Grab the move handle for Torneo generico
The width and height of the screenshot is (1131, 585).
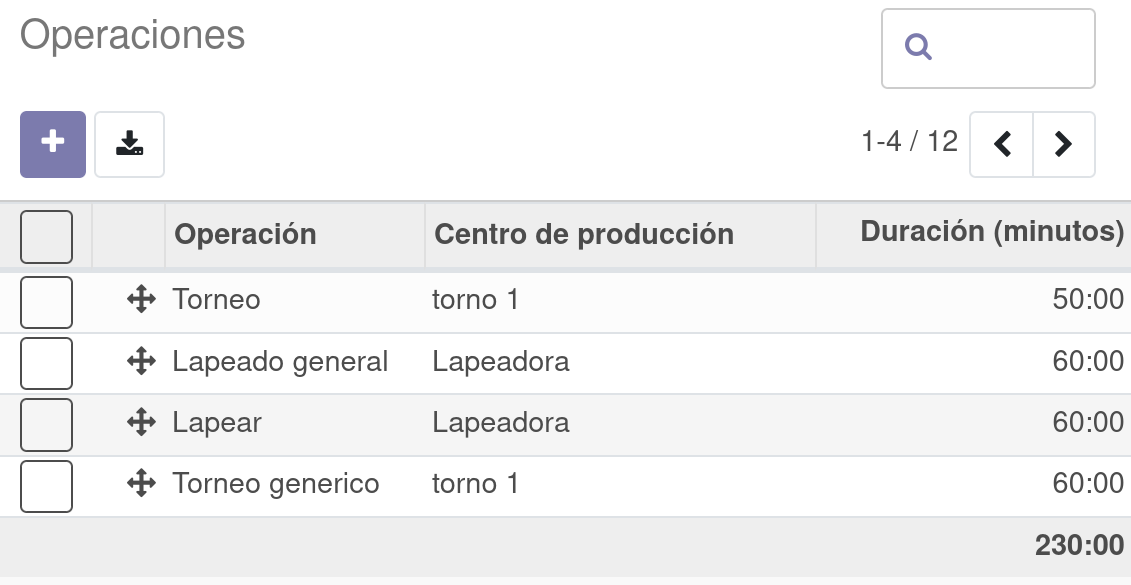(141, 483)
